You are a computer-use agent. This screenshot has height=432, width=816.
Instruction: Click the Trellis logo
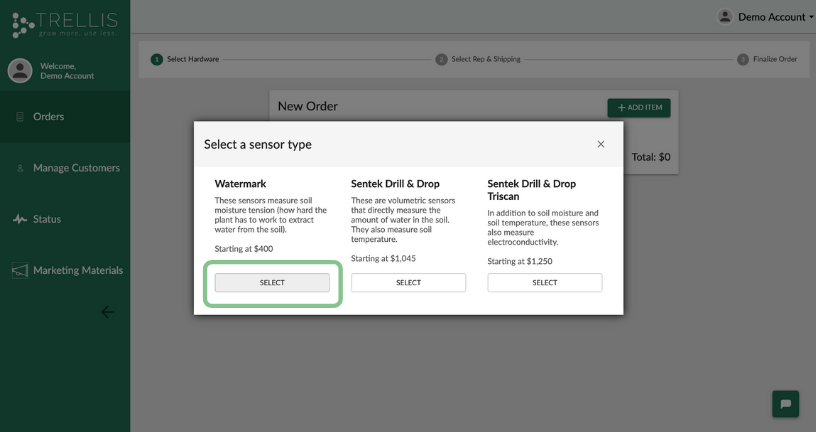65,24
